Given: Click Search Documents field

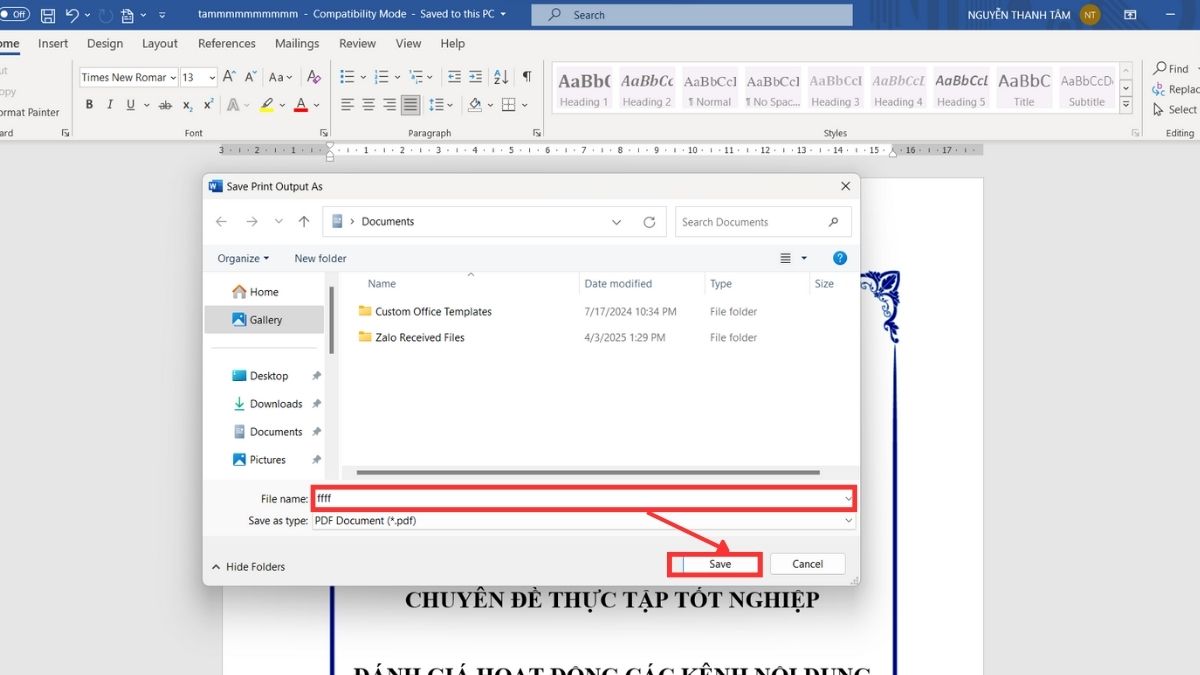Looking at the screenshot, I should click(763, 222).
